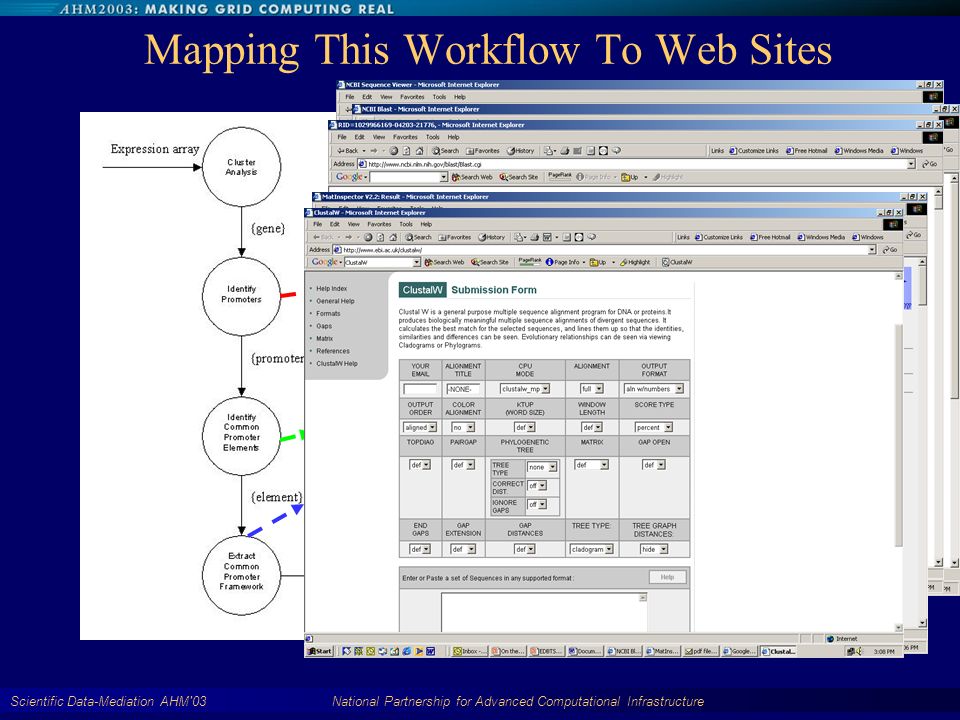Click the ClustalW window address bar URL
This screenshot has width=960, height=720.
383,250
